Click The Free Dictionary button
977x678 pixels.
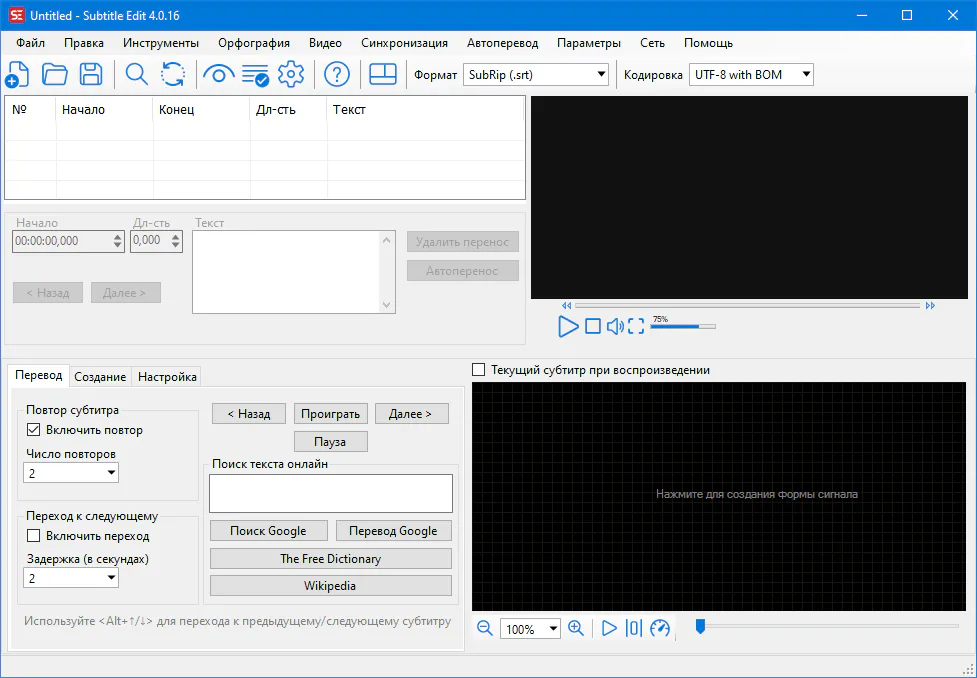coord(331,558)
